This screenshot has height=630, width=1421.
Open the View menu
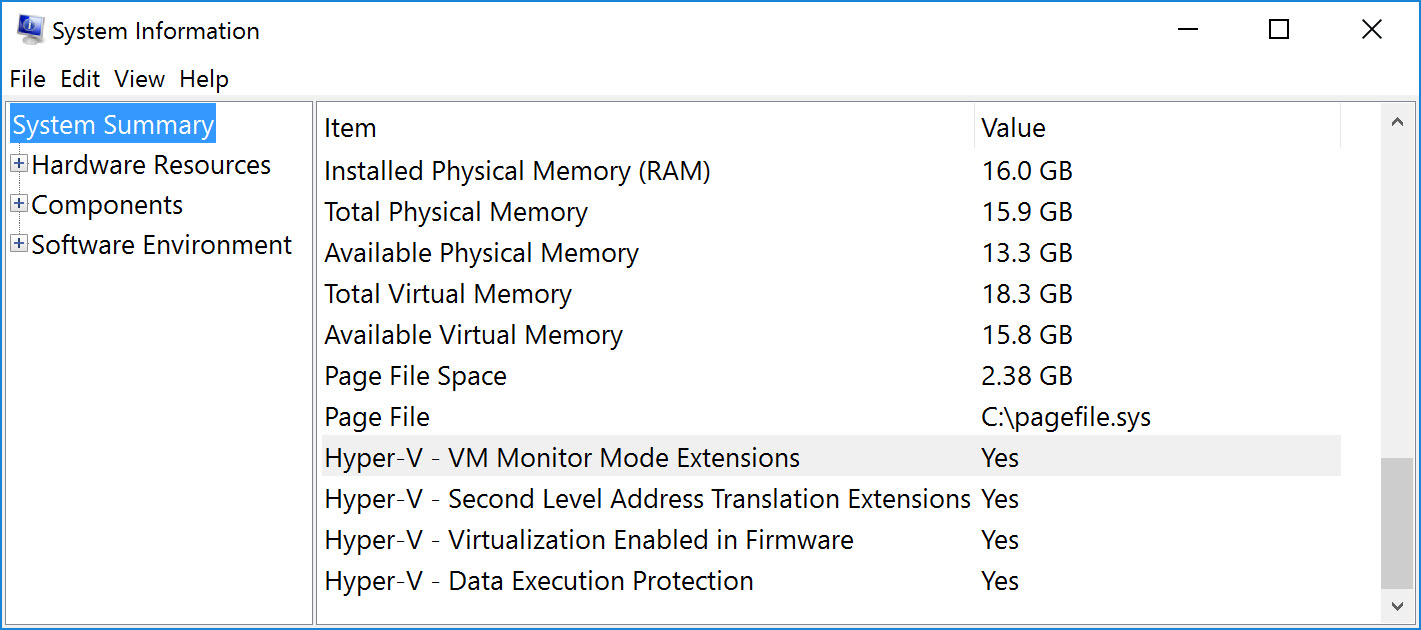(139, 79)
